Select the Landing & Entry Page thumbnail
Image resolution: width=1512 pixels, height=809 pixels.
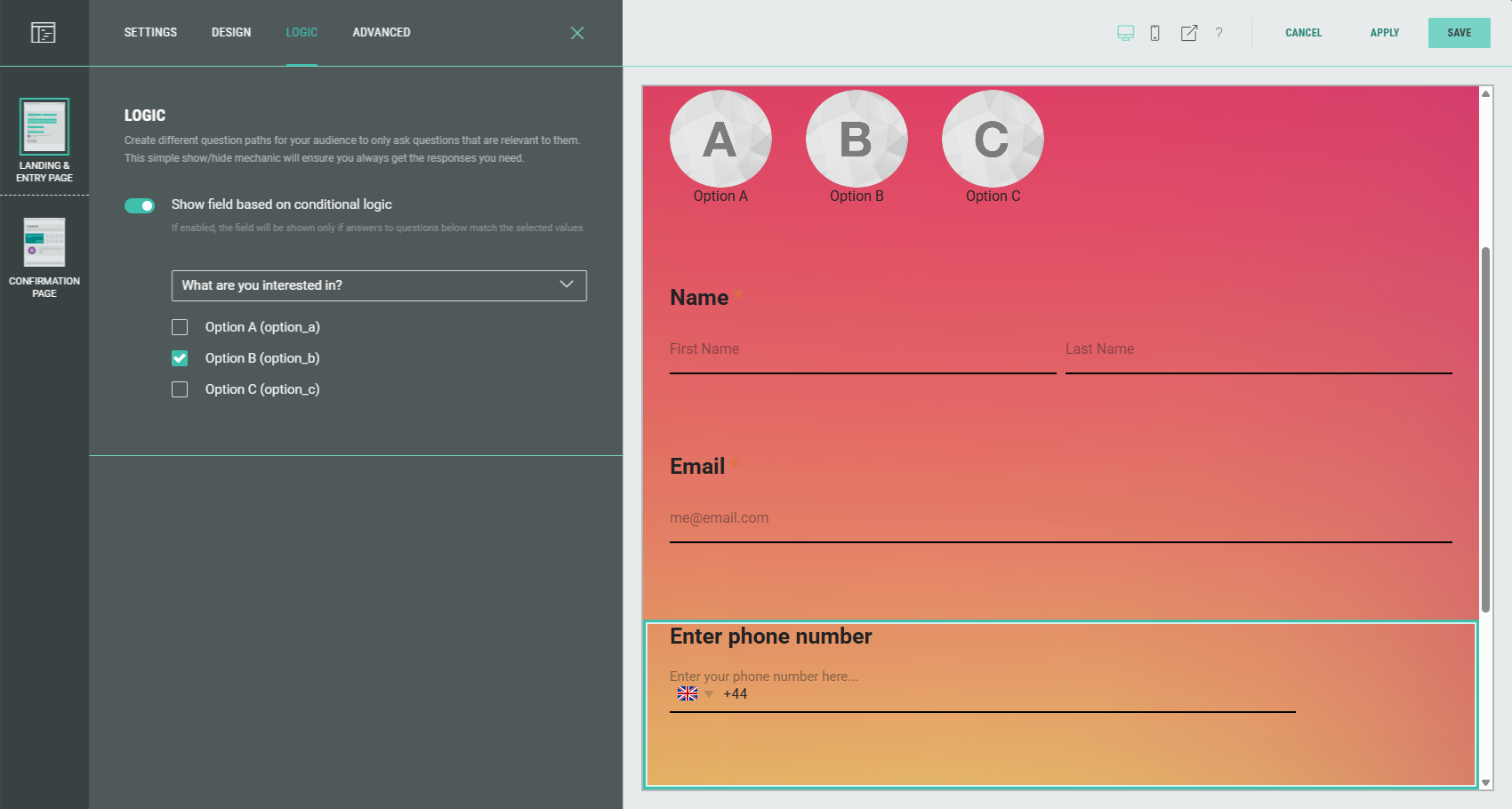[x=44, y=127]
